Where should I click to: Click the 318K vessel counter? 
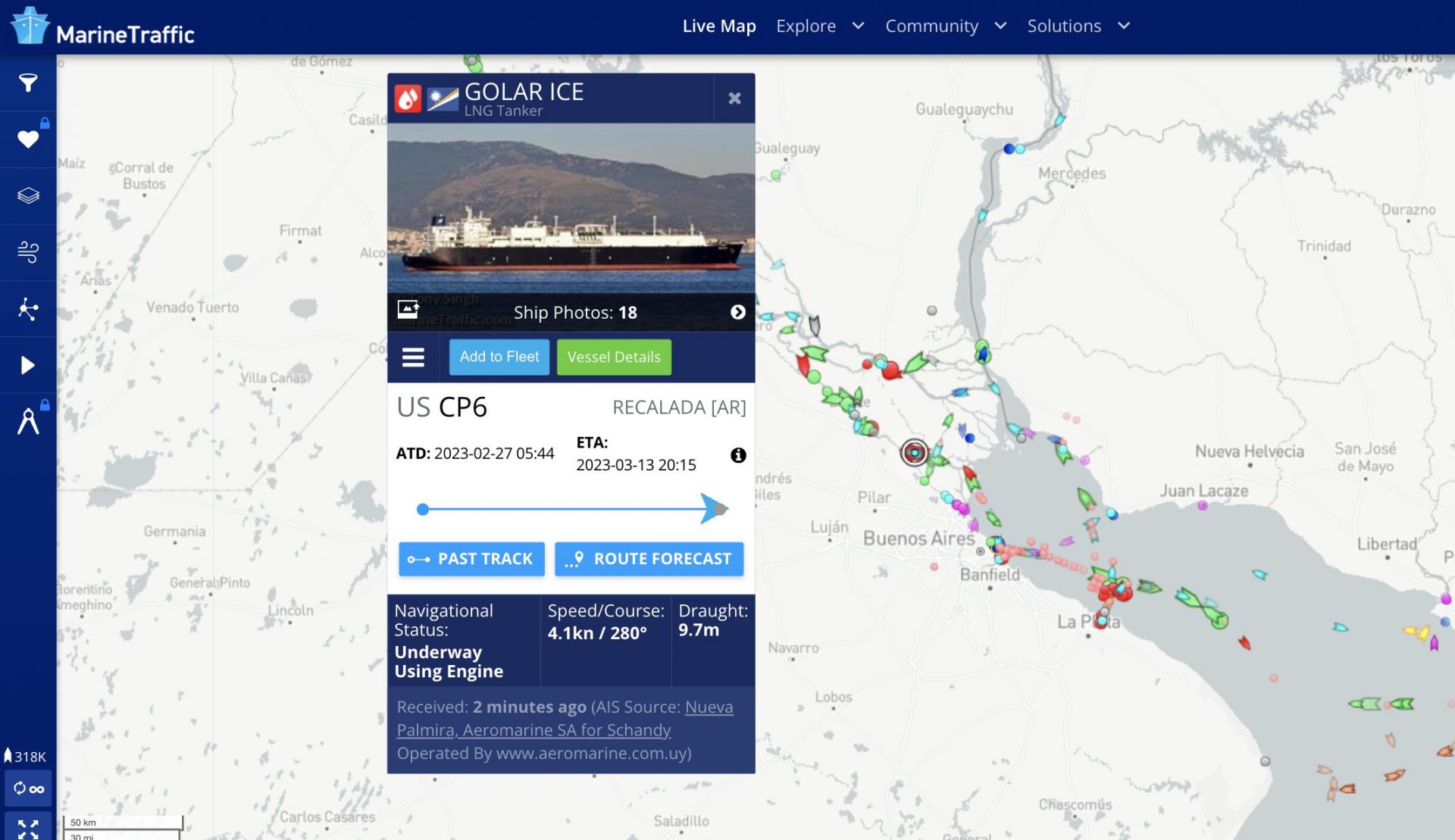26,756
